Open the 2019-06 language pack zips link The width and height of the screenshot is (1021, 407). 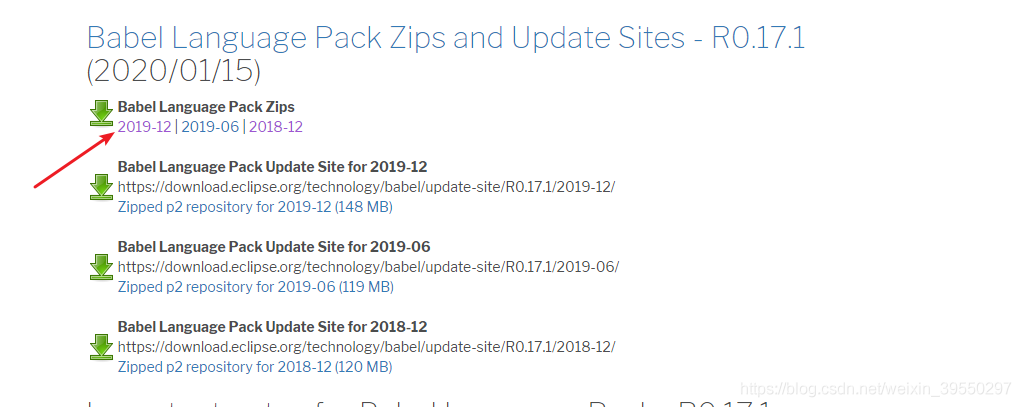(210, 127)
